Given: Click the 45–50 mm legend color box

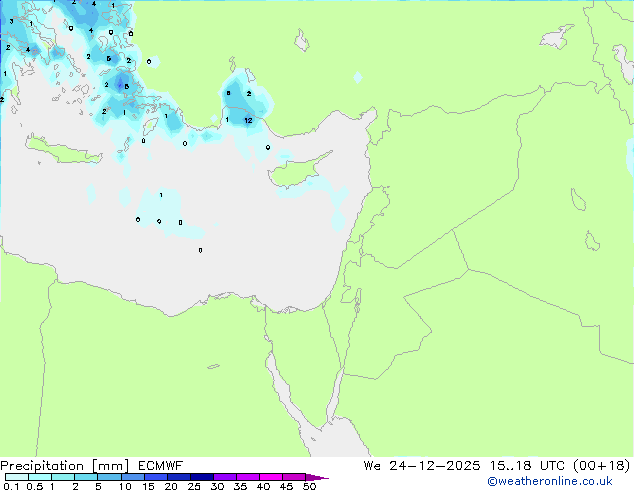Looking at the screenshot, I should click(x=294, y=477).
